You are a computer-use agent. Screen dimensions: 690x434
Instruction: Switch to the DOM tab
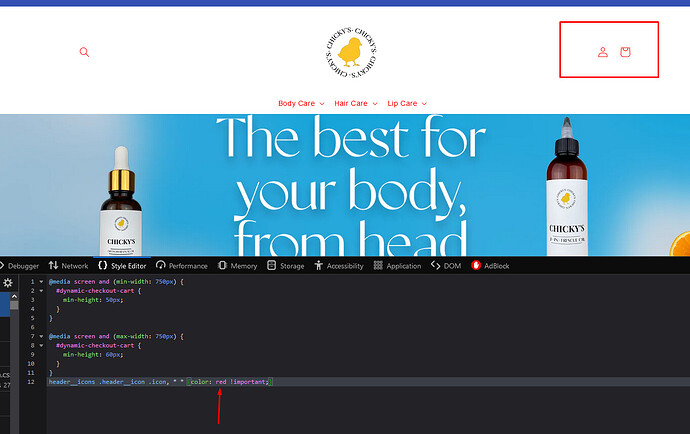(446, 266)
